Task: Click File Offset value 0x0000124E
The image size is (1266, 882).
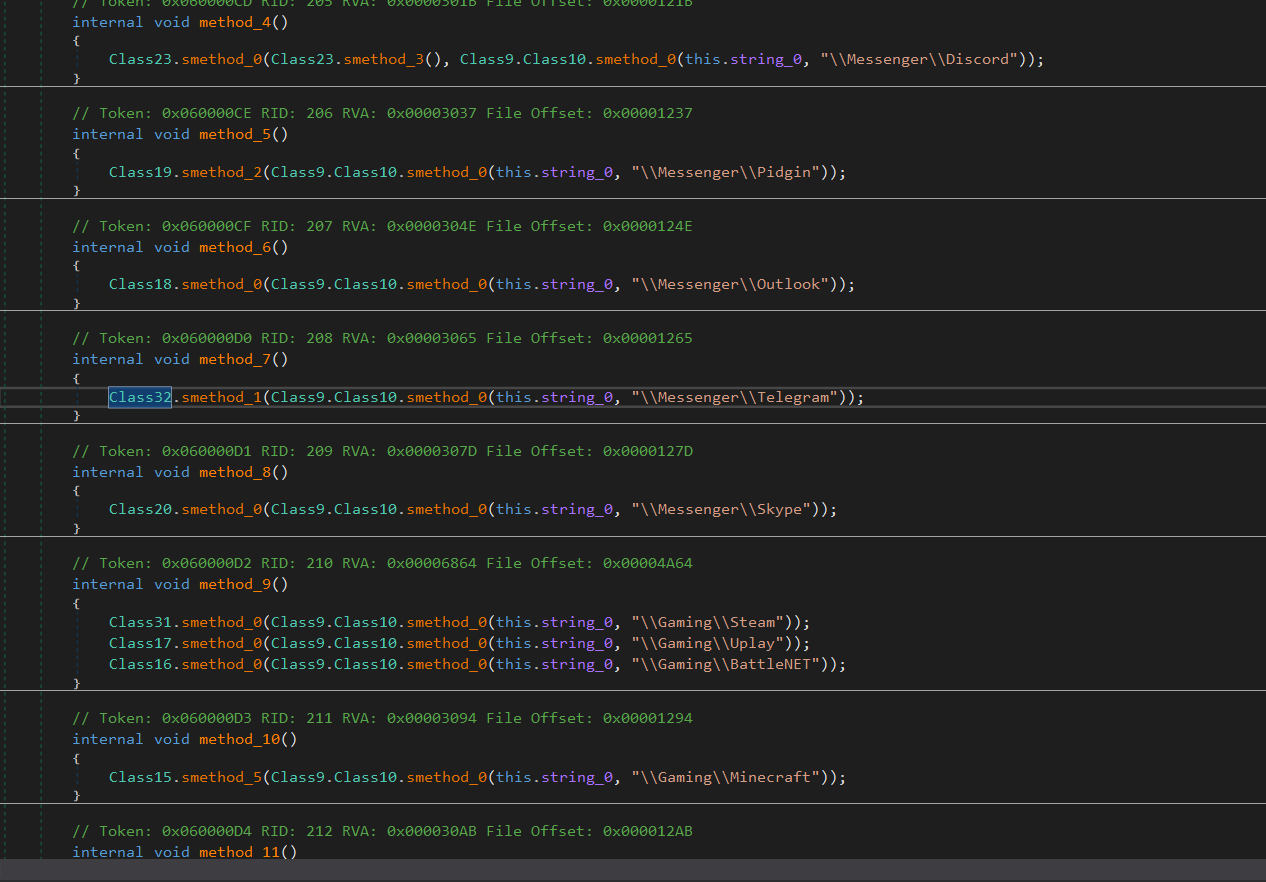Action: [x=647, y=226]
